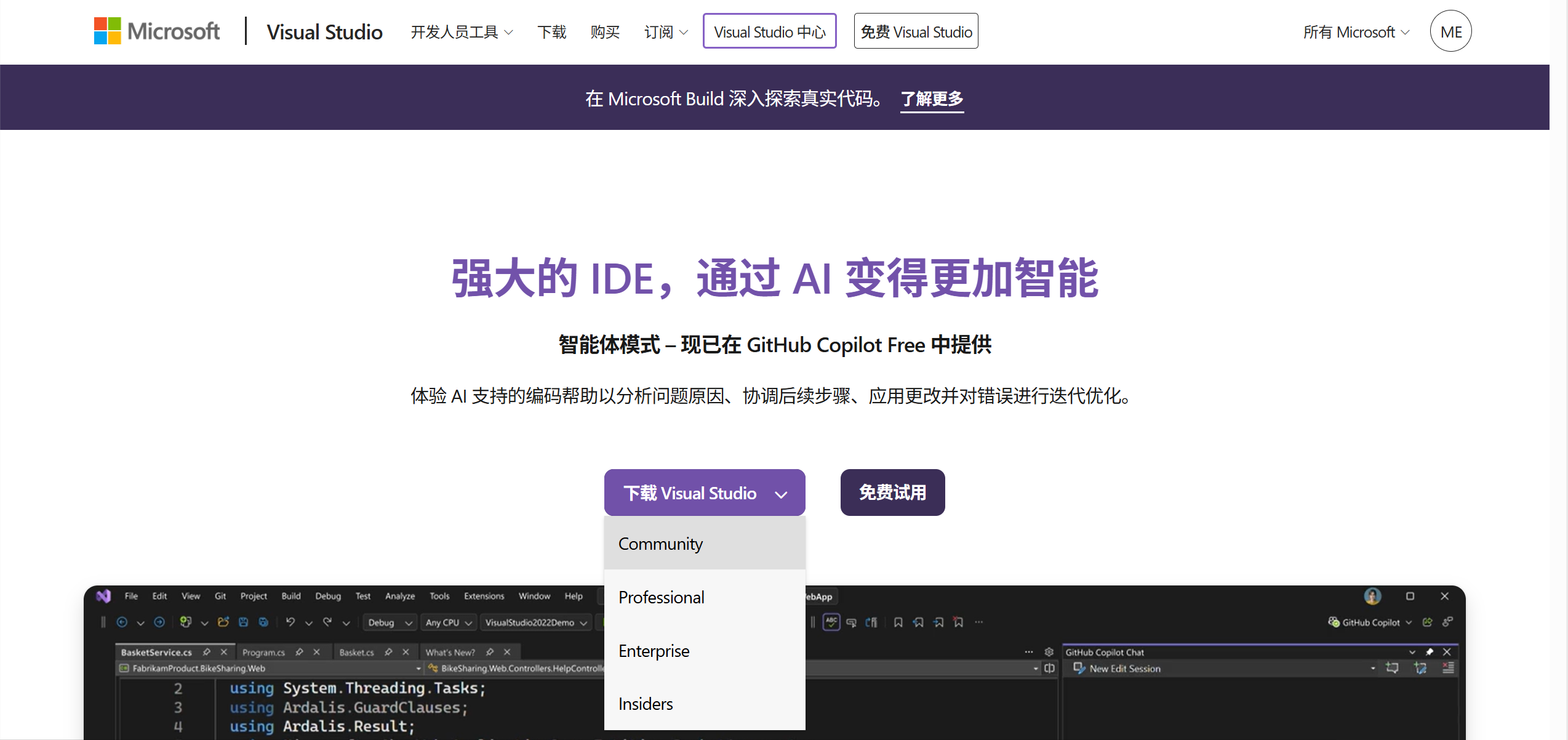
Task: Close the What's New? tab
Action: click(x=507, y=652)
